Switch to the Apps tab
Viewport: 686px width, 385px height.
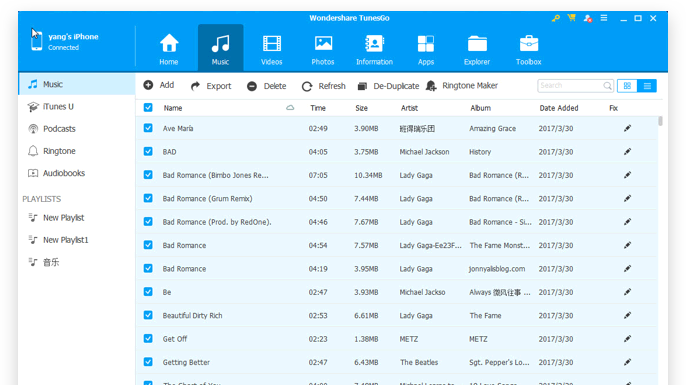click(x=426, y=49)
